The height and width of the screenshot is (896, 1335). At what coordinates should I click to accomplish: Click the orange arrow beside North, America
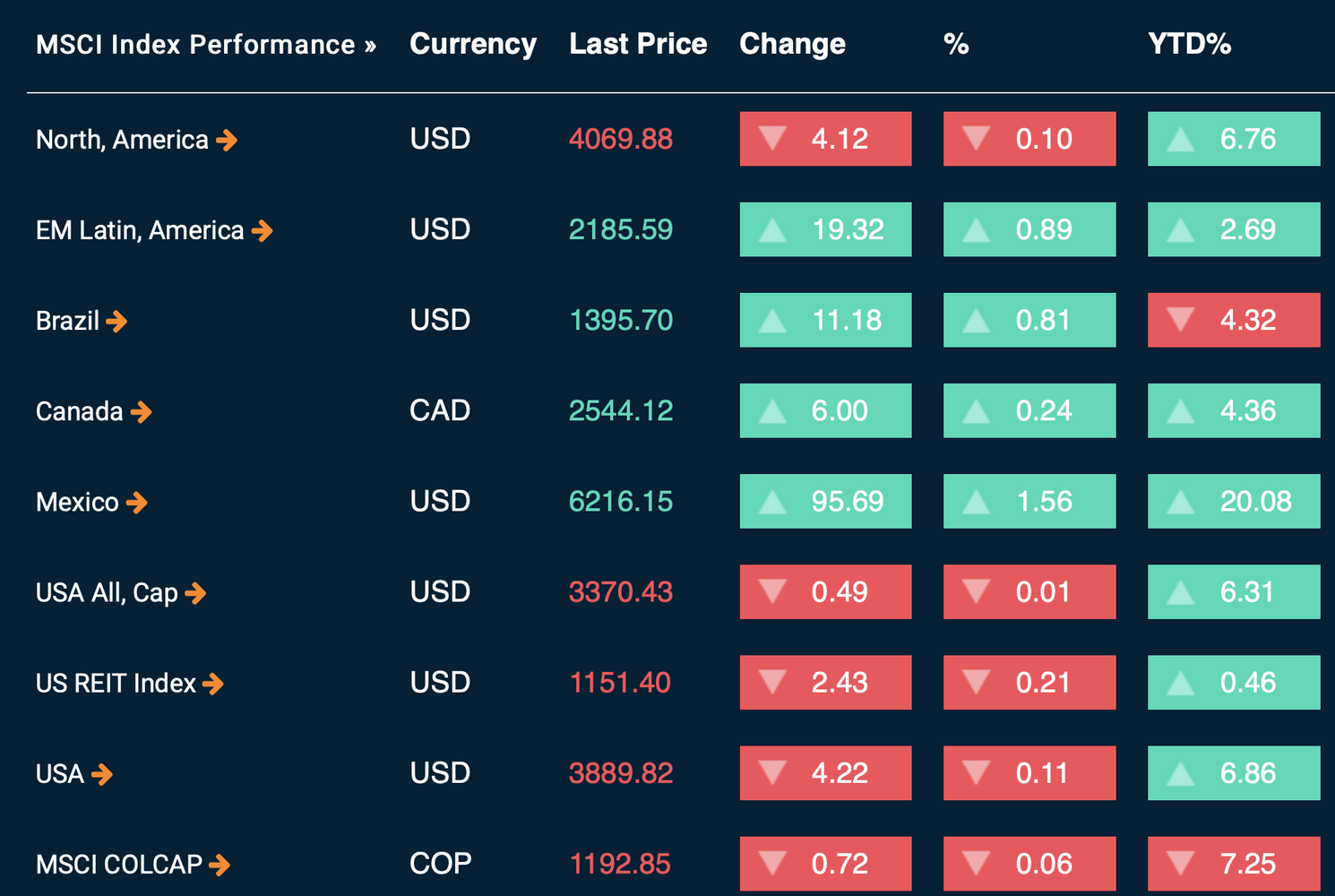click(227, 140)
